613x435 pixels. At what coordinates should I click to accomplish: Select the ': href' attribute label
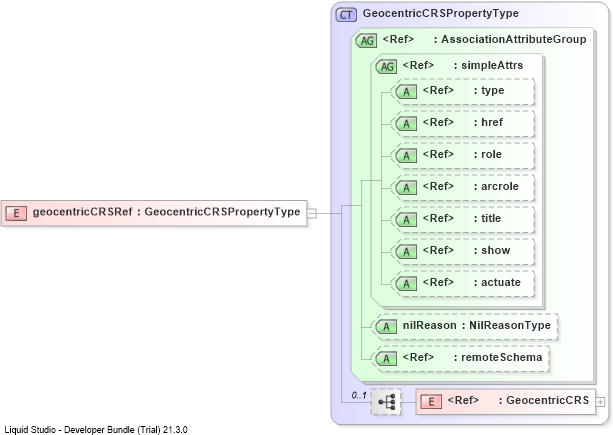pyautogui.click(x=488, y=122)
